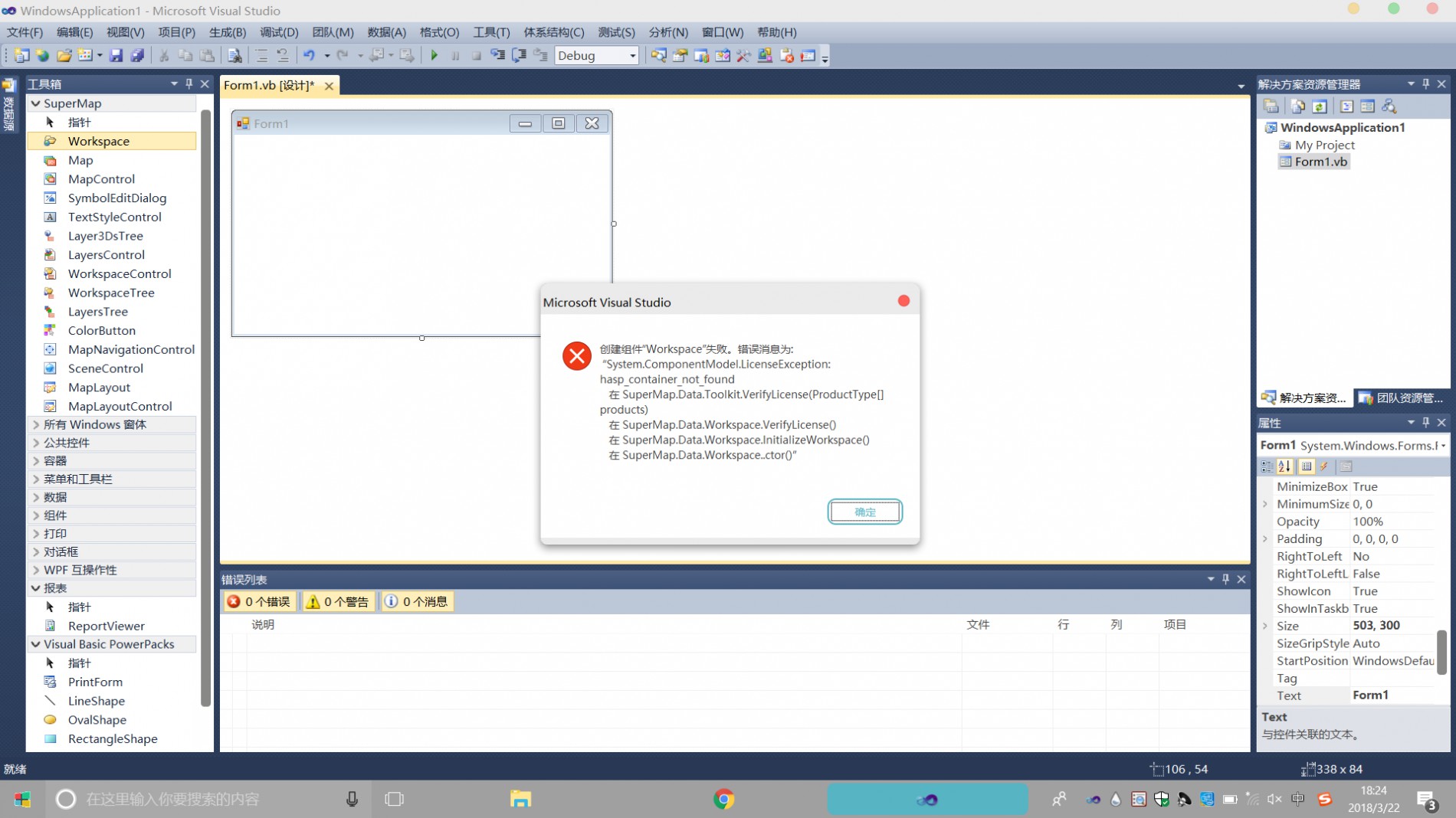Open the 调试(D) menu
Image resolution: width=1456 pixels, height=818 pixels.
[x=279, y=32]
